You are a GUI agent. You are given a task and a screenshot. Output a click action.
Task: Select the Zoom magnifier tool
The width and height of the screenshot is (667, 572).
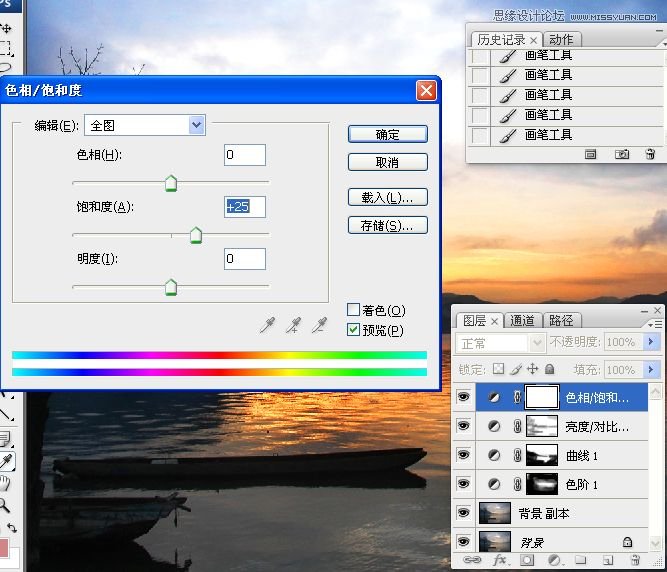[5, 505]
